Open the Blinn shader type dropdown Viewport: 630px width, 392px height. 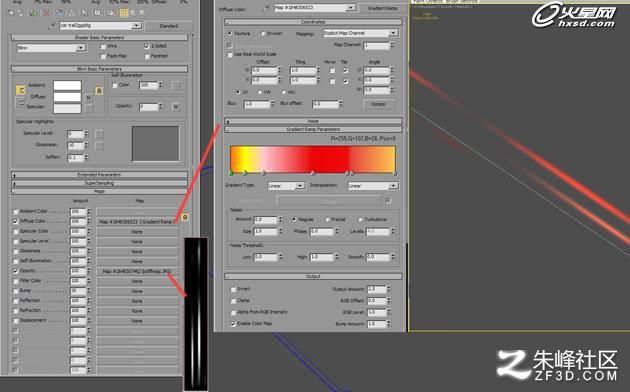coord(51,48)
